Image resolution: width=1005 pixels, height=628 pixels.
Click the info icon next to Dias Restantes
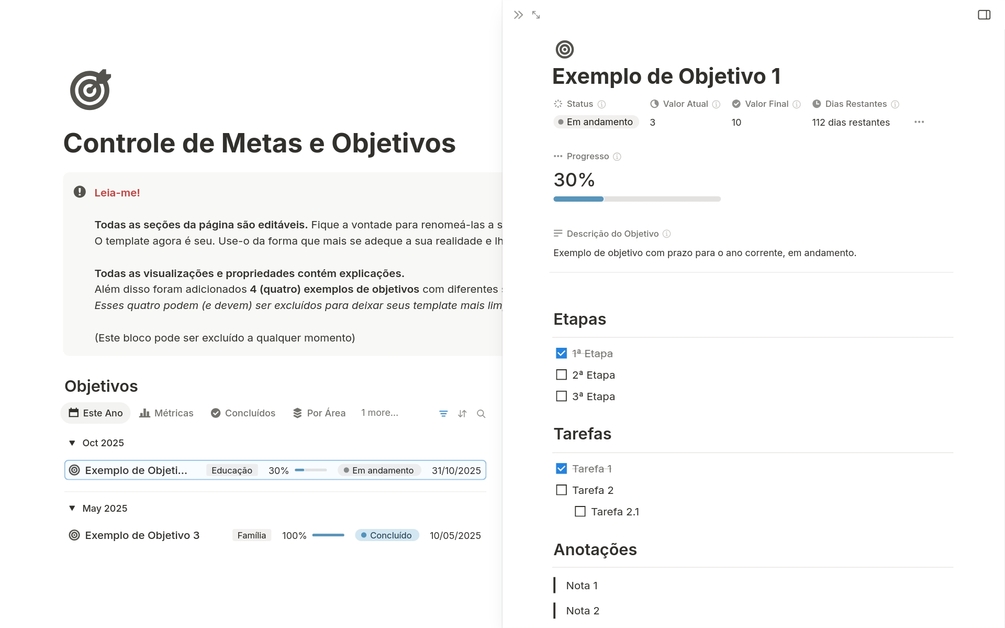[895, 104]
